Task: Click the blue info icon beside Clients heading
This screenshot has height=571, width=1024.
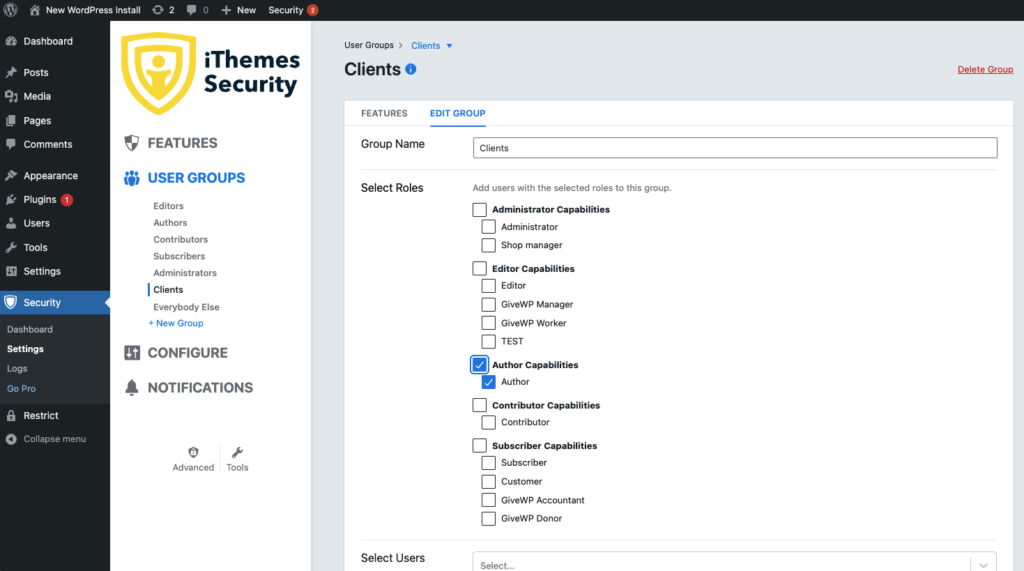Action: coord(411,69)
